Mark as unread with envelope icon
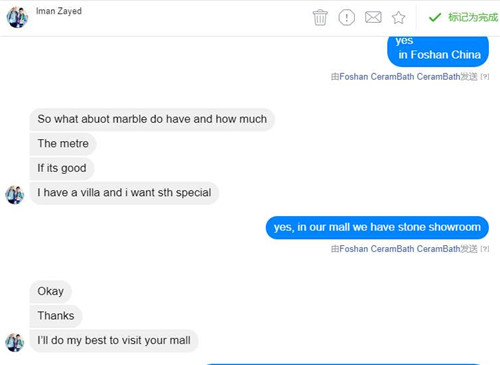This screenshot has width=500, height=365. pos(373,17)
